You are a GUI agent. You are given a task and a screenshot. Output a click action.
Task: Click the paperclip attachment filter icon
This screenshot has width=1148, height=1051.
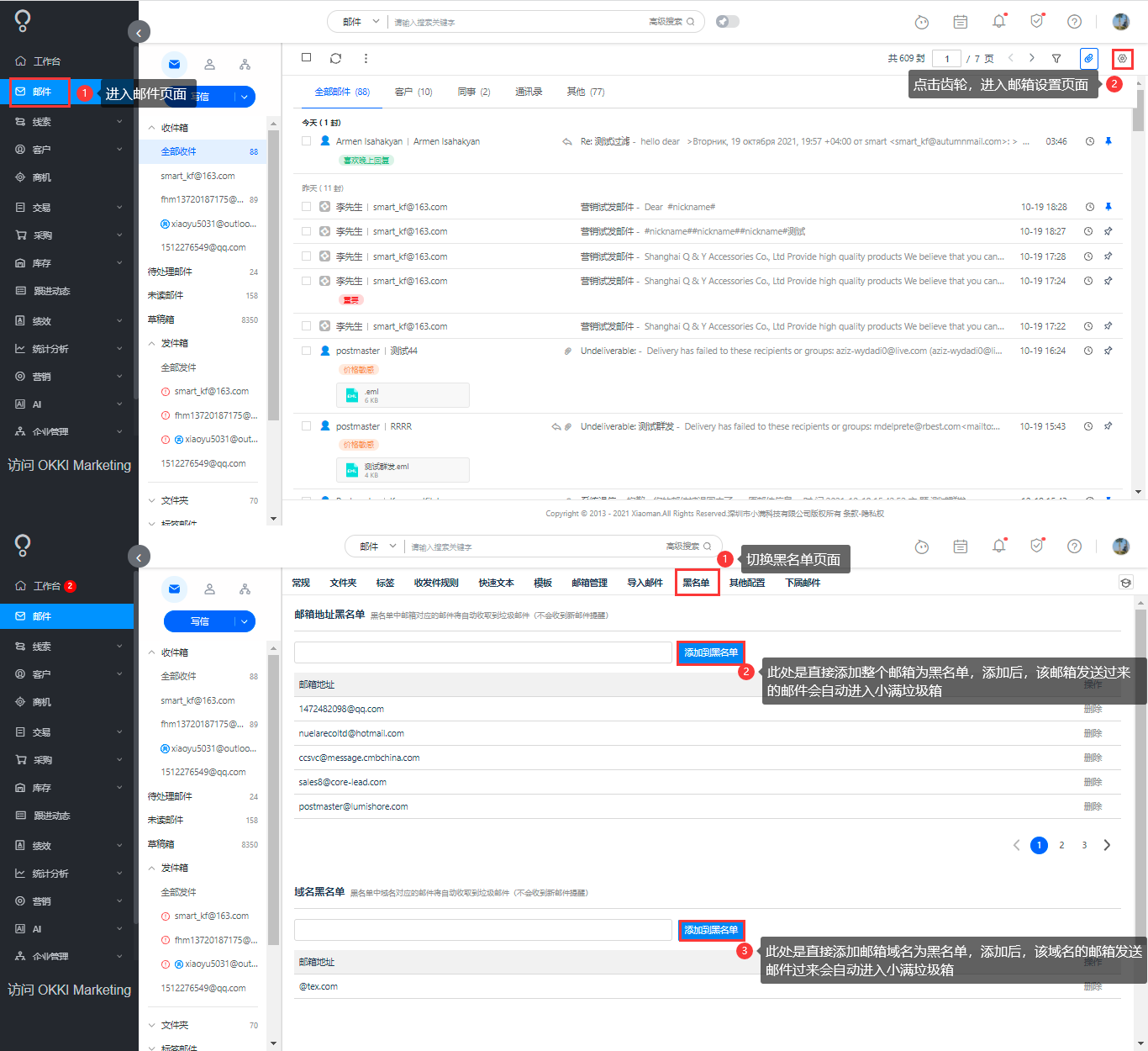[1088, 58]
